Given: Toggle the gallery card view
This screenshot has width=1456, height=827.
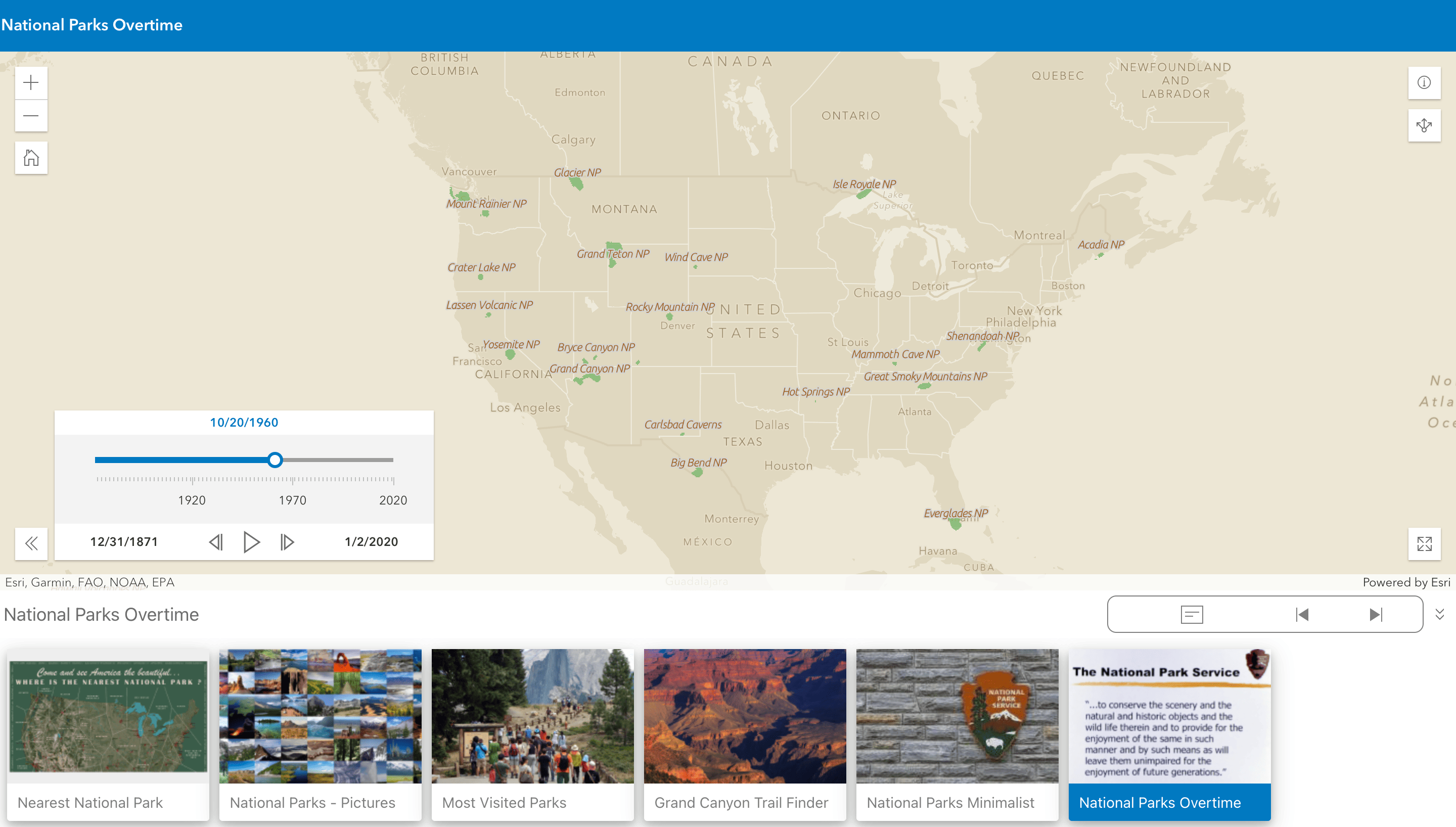Looking at the screenshot, I should [1192, 614].
